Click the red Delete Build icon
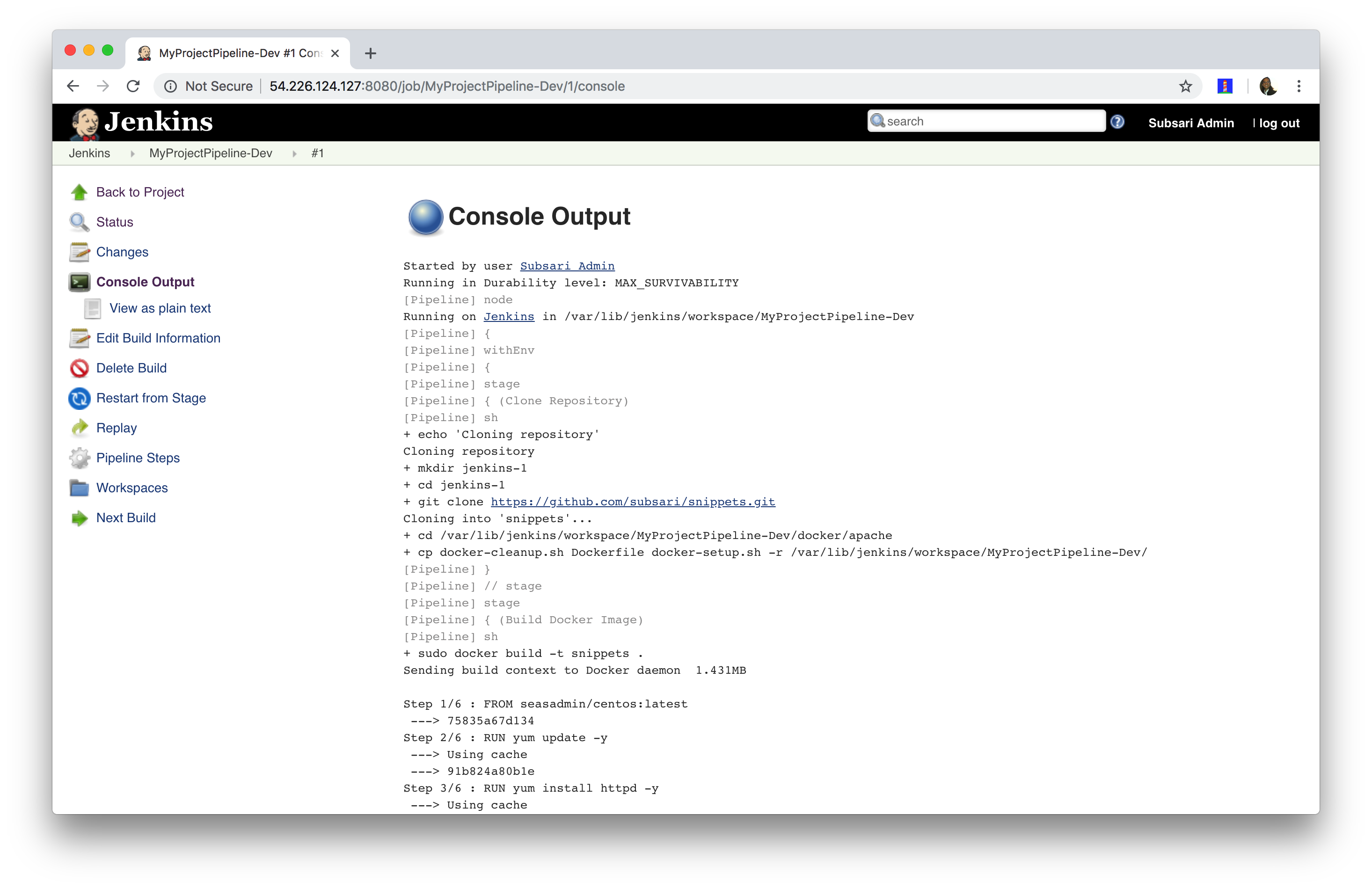The height and width of the screenshot is (889, 1372). 79,368
